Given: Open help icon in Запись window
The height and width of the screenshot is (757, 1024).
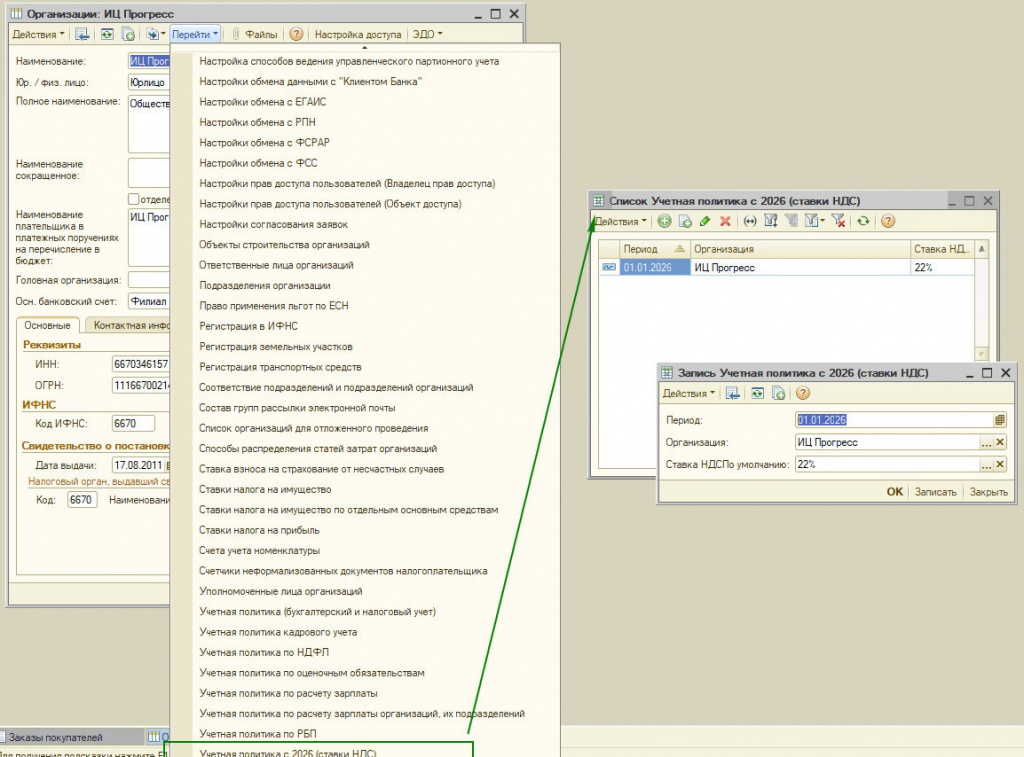Looking at the screenshot, I should click(x=803, y=393).
